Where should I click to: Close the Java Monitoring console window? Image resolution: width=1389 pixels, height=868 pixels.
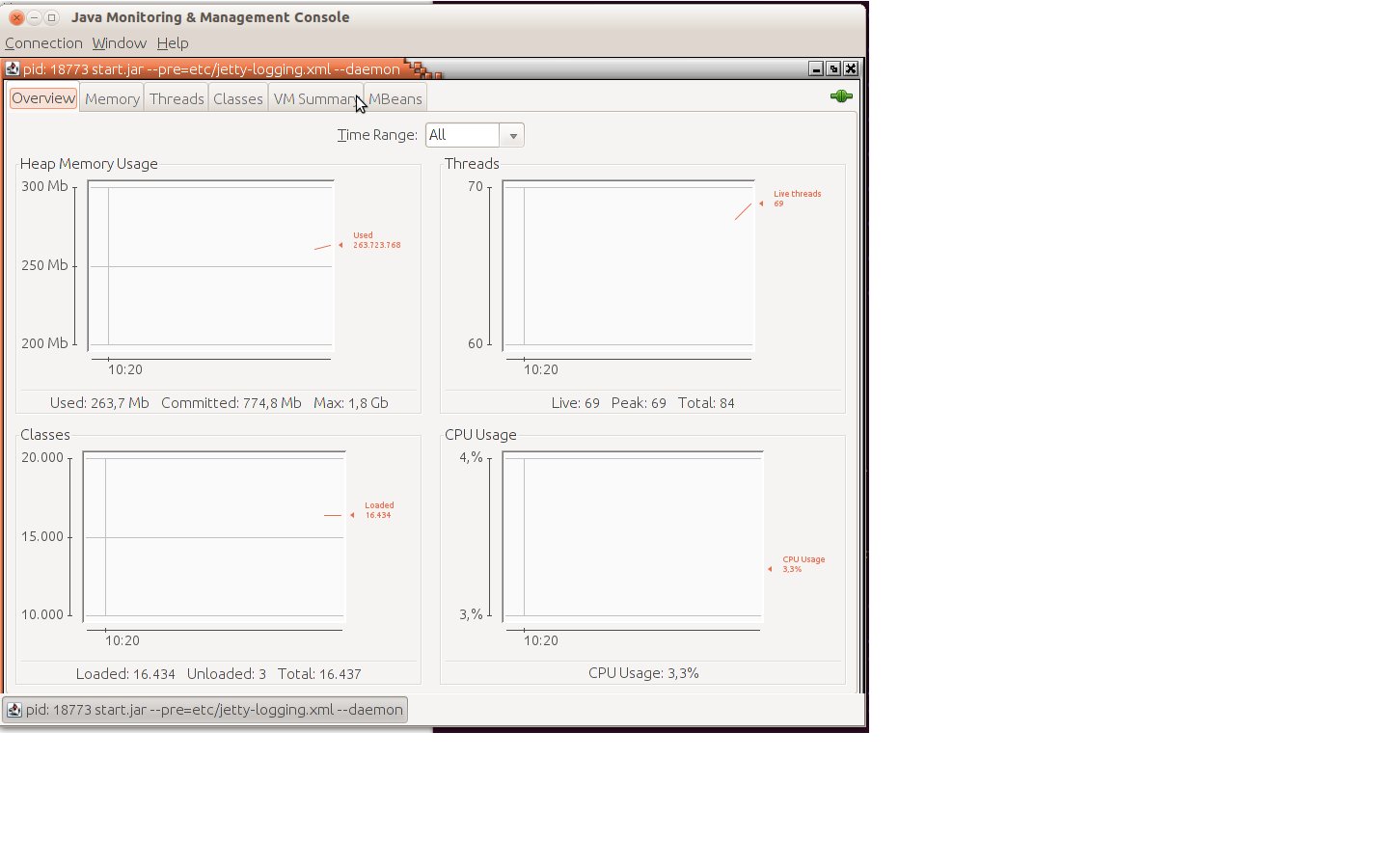[16, 17]
